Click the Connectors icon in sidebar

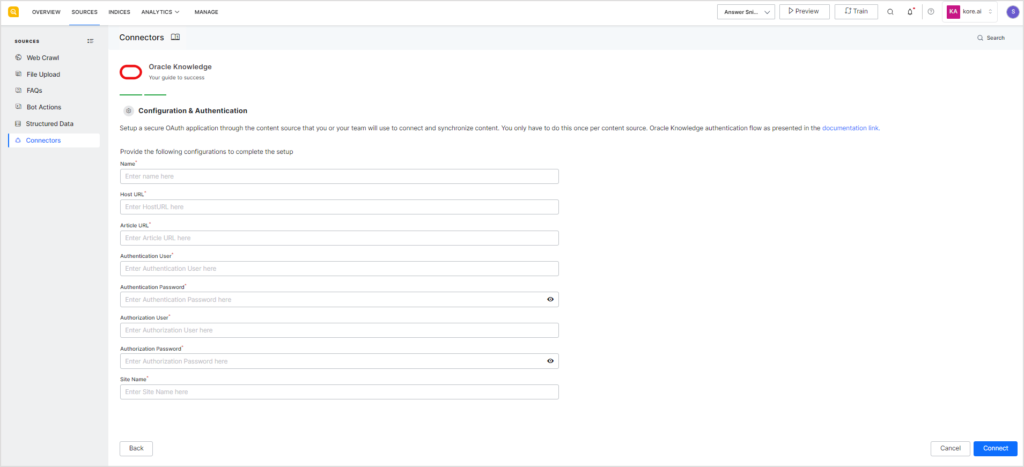(x=18, y=140)
